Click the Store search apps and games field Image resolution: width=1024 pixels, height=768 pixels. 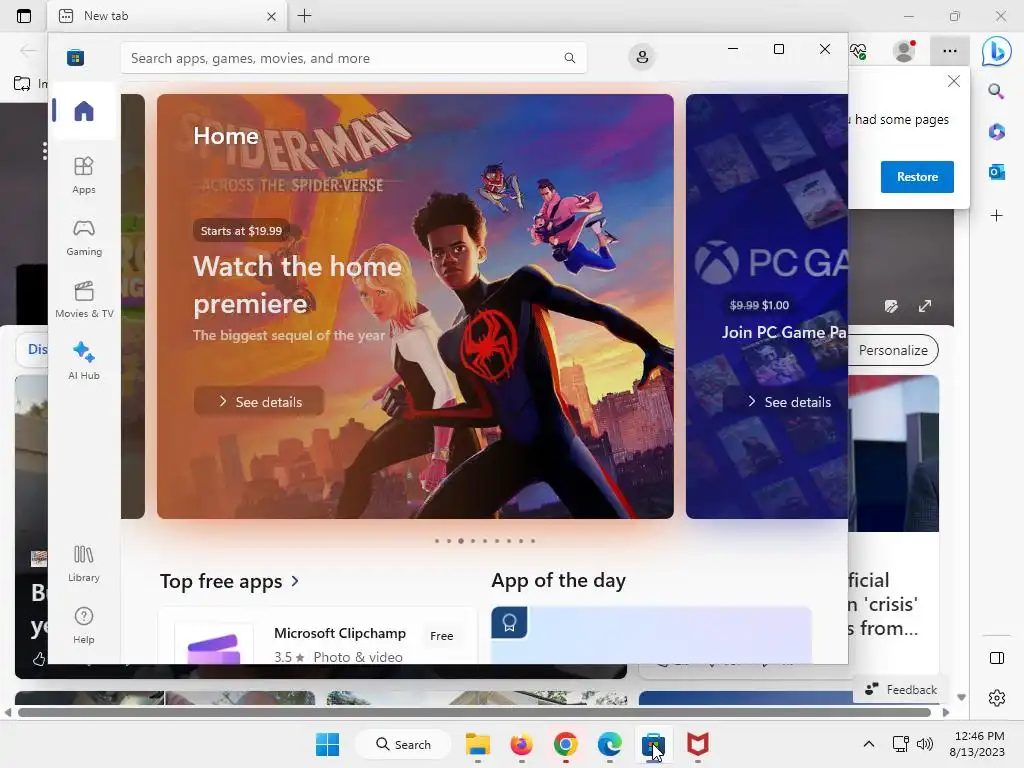point(353,57)
